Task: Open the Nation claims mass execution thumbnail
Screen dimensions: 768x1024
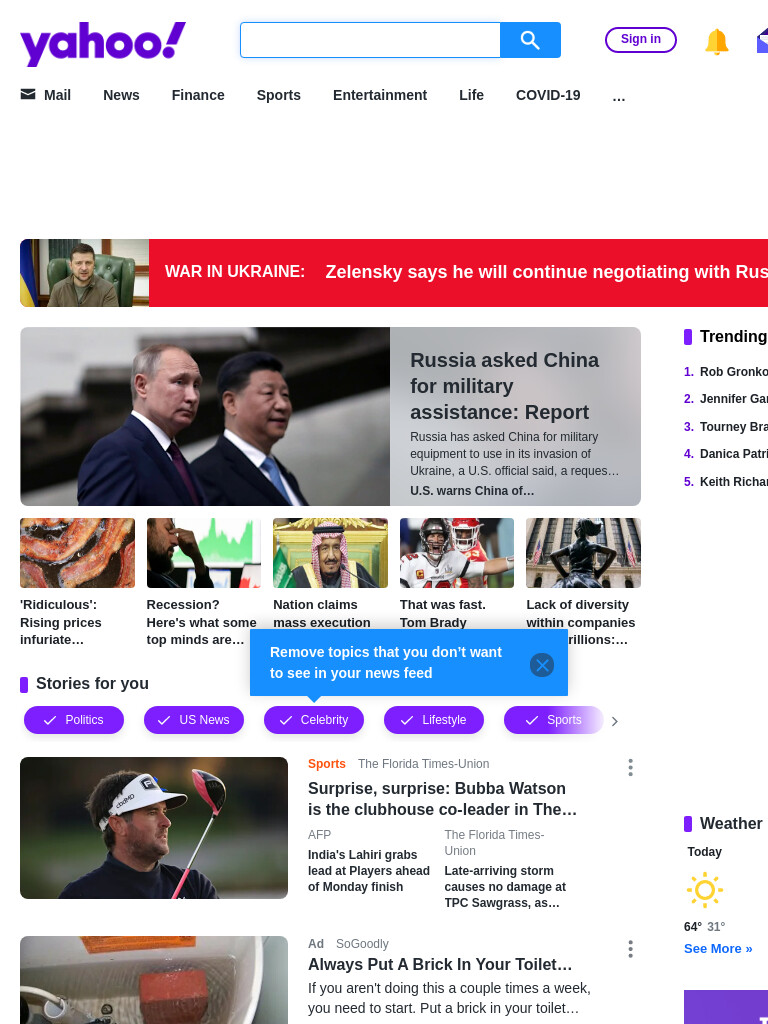Action: pyautogui.click(x=330, y=552)
